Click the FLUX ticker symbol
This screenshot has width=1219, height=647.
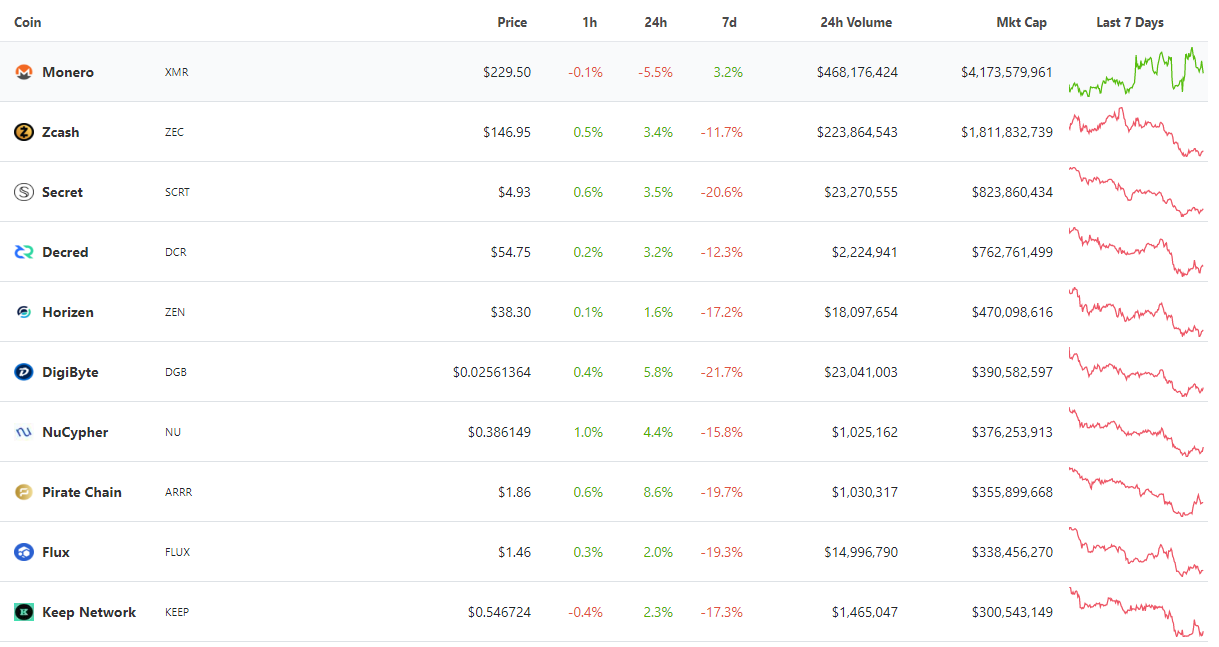coord(177,552)
